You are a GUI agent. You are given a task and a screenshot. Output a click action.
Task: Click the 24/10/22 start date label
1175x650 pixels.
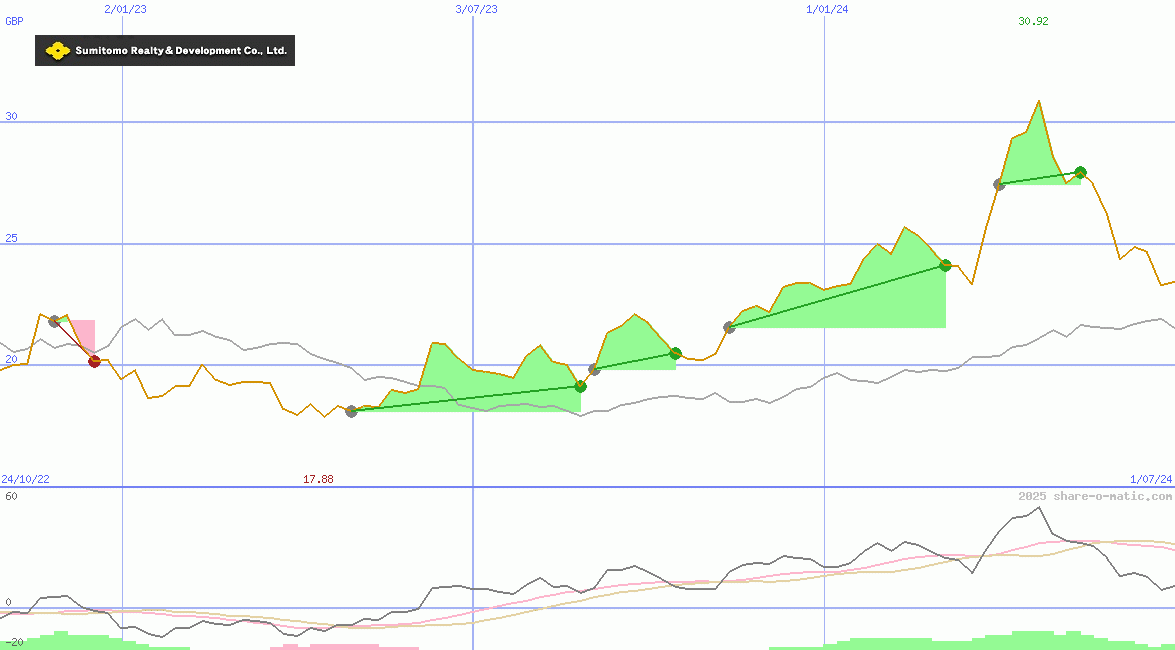tap(25, 479)
